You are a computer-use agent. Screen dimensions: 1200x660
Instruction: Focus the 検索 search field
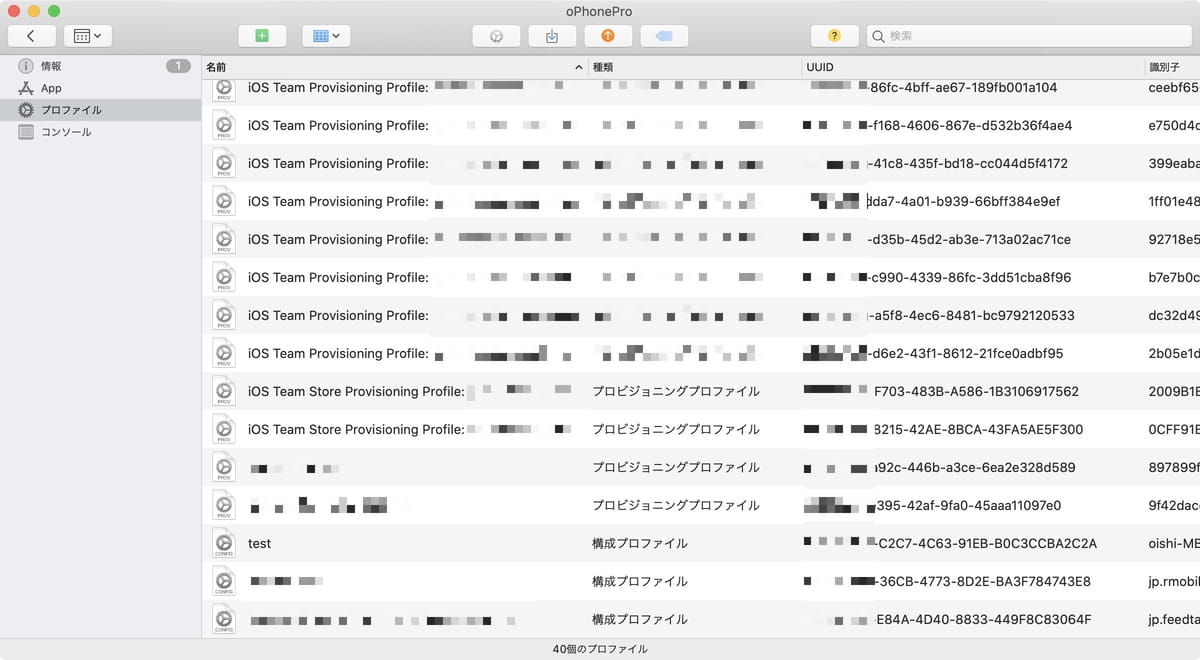pyautogui.click(x=1029, y=36)
